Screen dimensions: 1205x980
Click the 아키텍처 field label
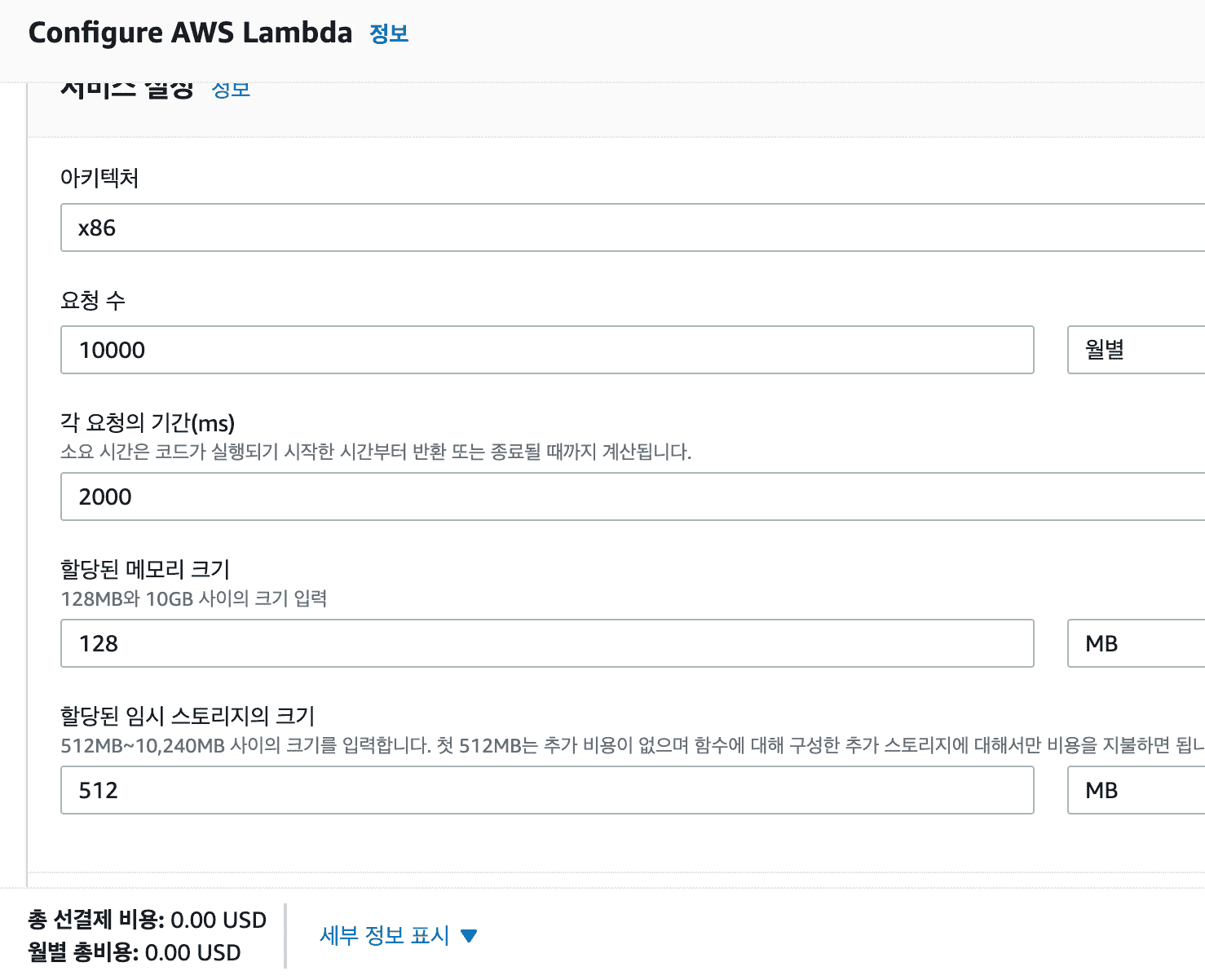point(99,178)
